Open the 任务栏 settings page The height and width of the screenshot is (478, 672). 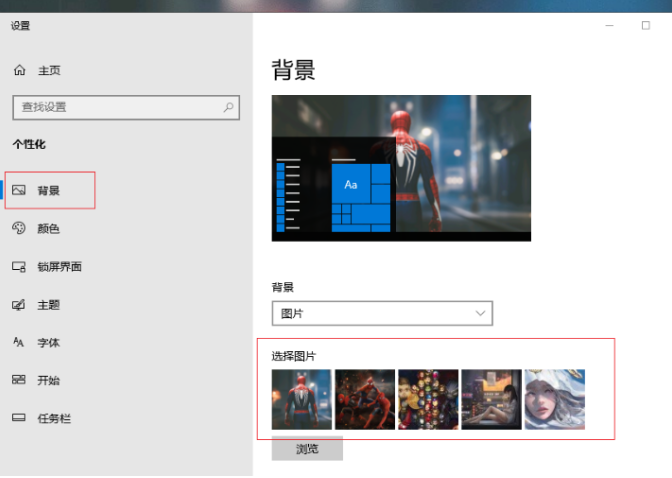coord(54,418)
